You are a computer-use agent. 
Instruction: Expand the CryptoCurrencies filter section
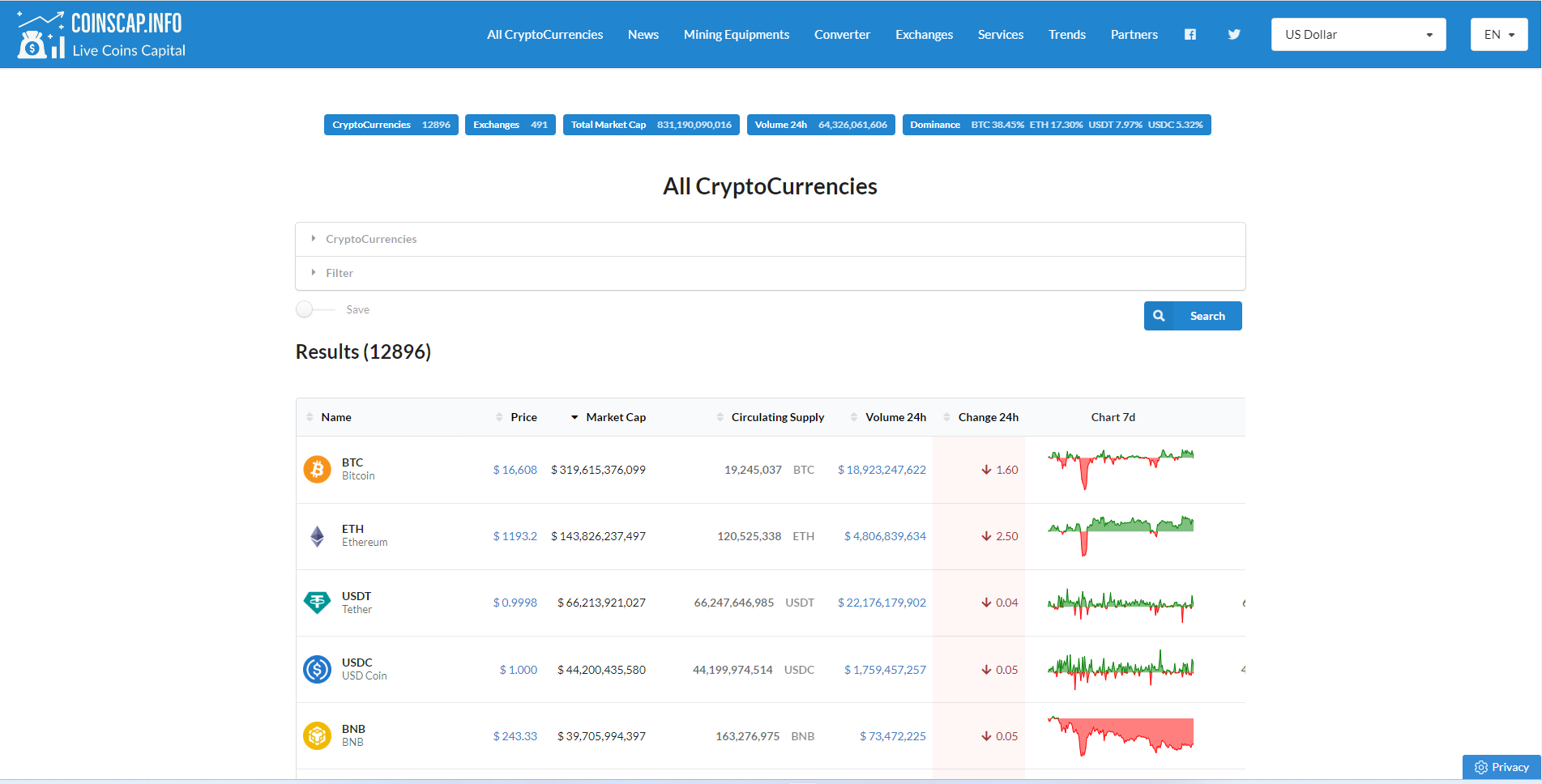coord(371,239)
